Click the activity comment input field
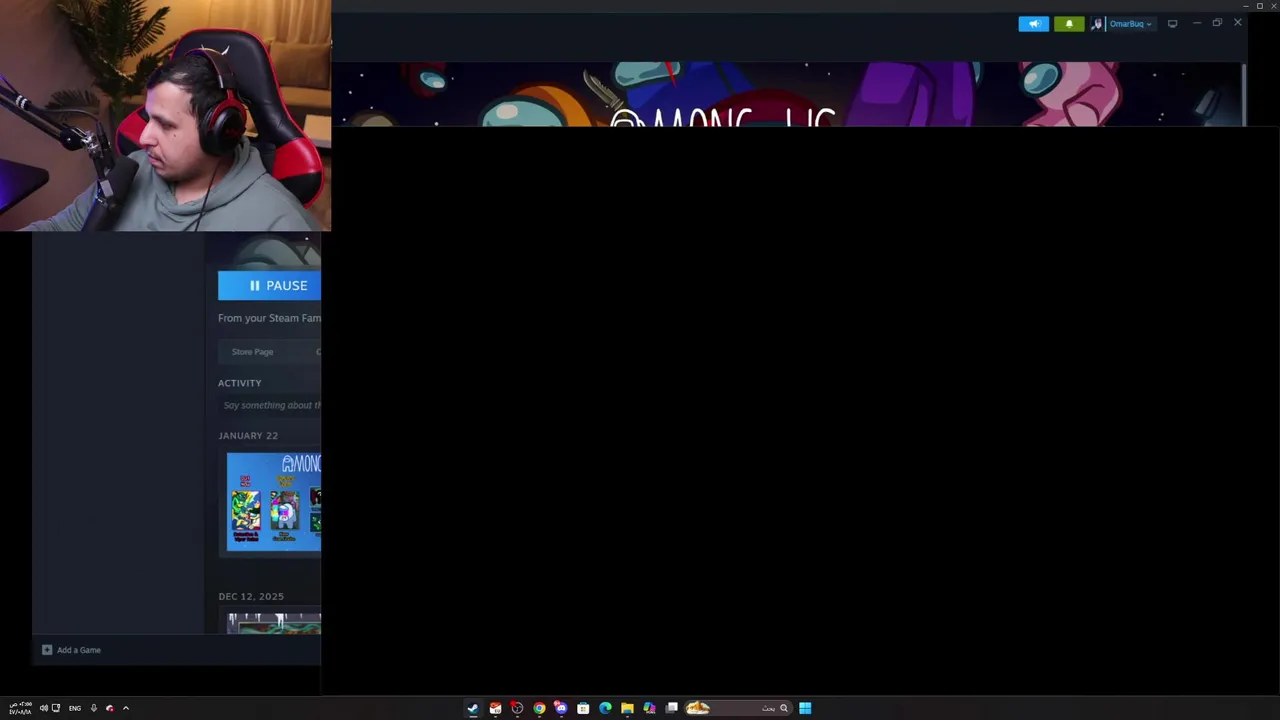Image resolution: width=1280 pixels, height=720 pixels. (x=271, y=405)
